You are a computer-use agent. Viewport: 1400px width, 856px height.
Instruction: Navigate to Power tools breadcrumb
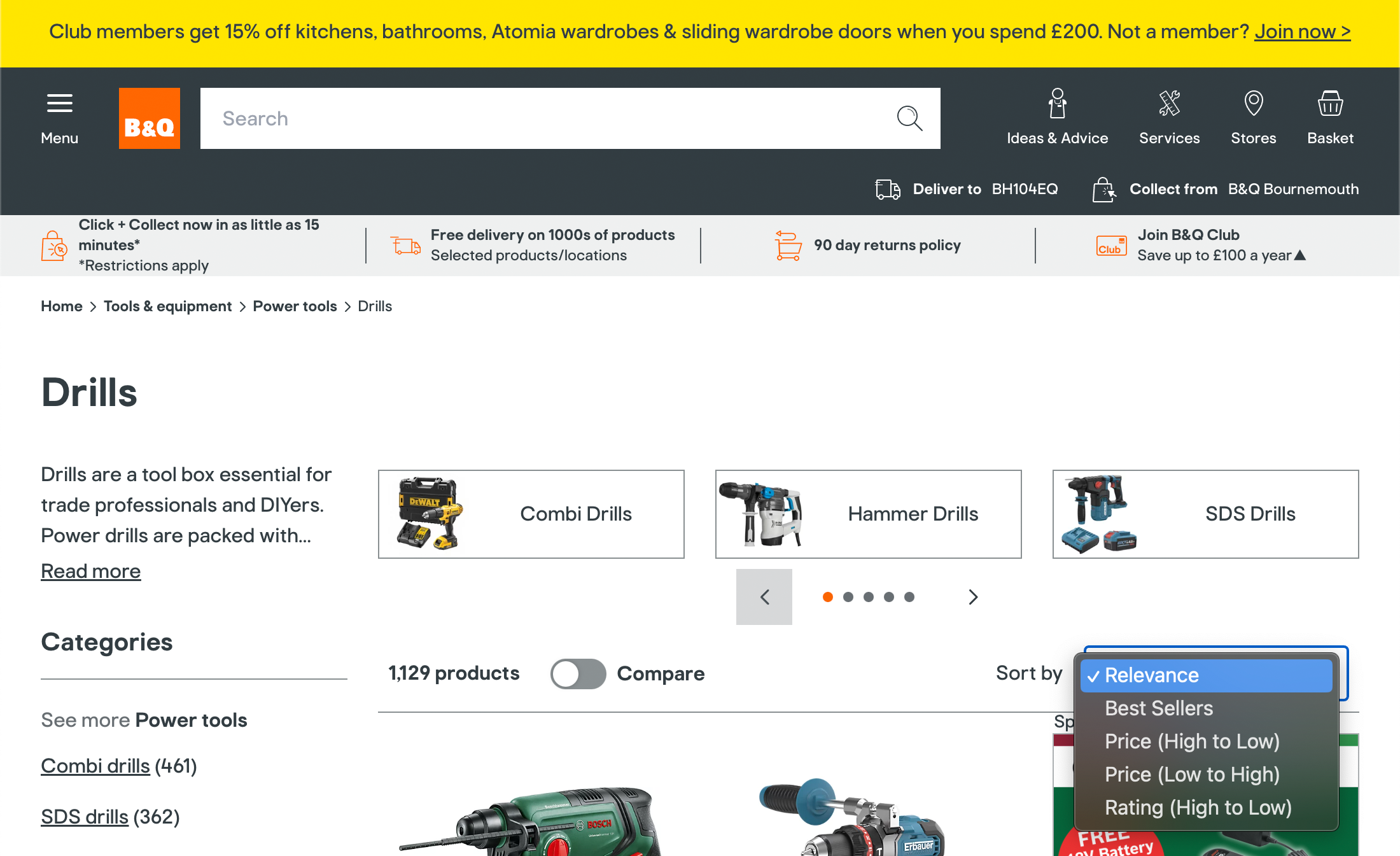tap(295, 306)
